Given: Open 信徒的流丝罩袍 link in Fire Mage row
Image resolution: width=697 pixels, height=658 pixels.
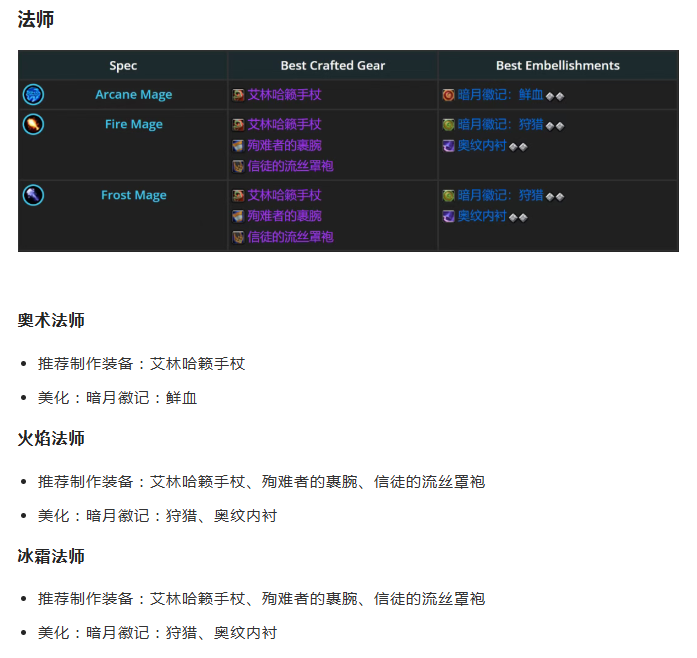Looking at the screenshot, I should (290, 166).
